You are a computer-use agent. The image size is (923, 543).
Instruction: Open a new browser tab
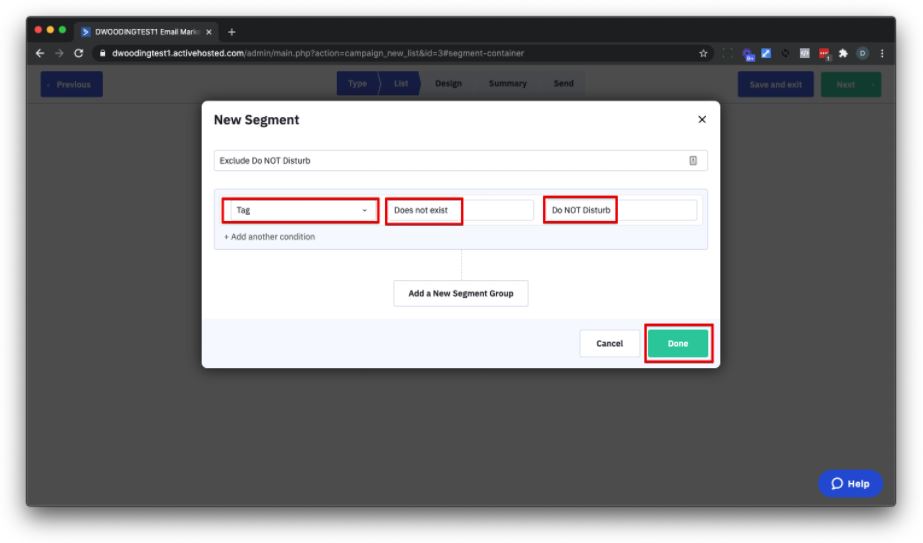(x=232, y=31)
